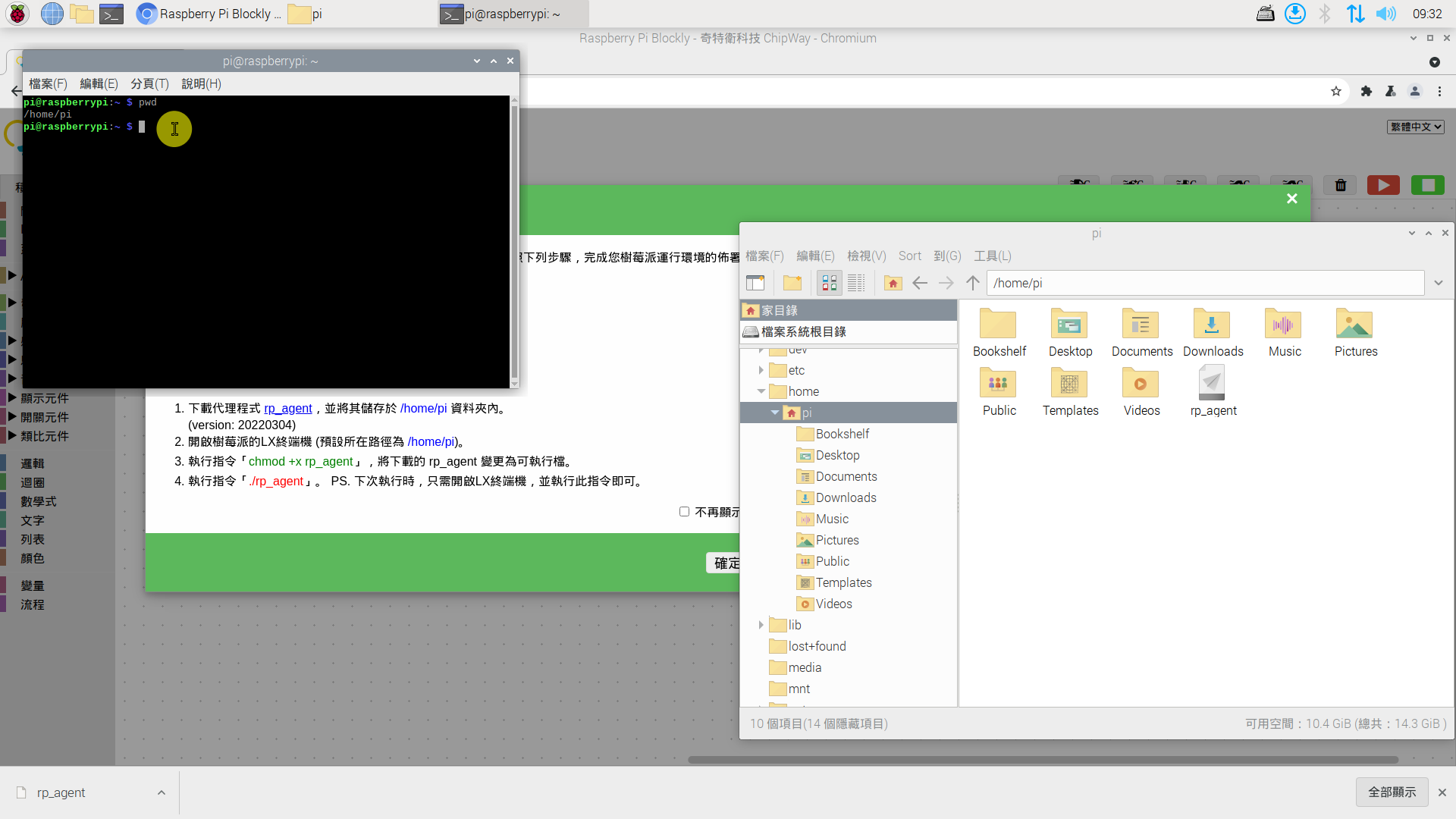1456x819 pixels.
Task: Click the software update icon in system tray
Action: 1296,14
